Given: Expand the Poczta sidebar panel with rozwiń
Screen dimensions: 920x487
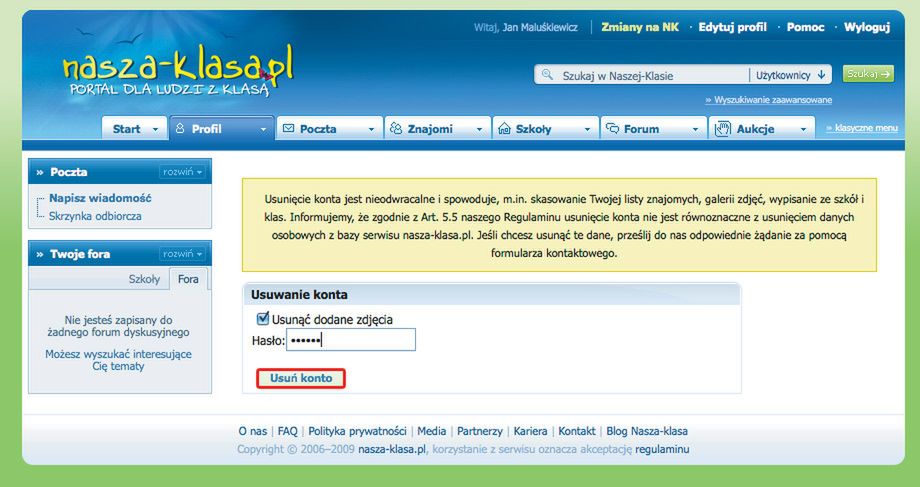Looking at the screenshot, I should 182,172.
